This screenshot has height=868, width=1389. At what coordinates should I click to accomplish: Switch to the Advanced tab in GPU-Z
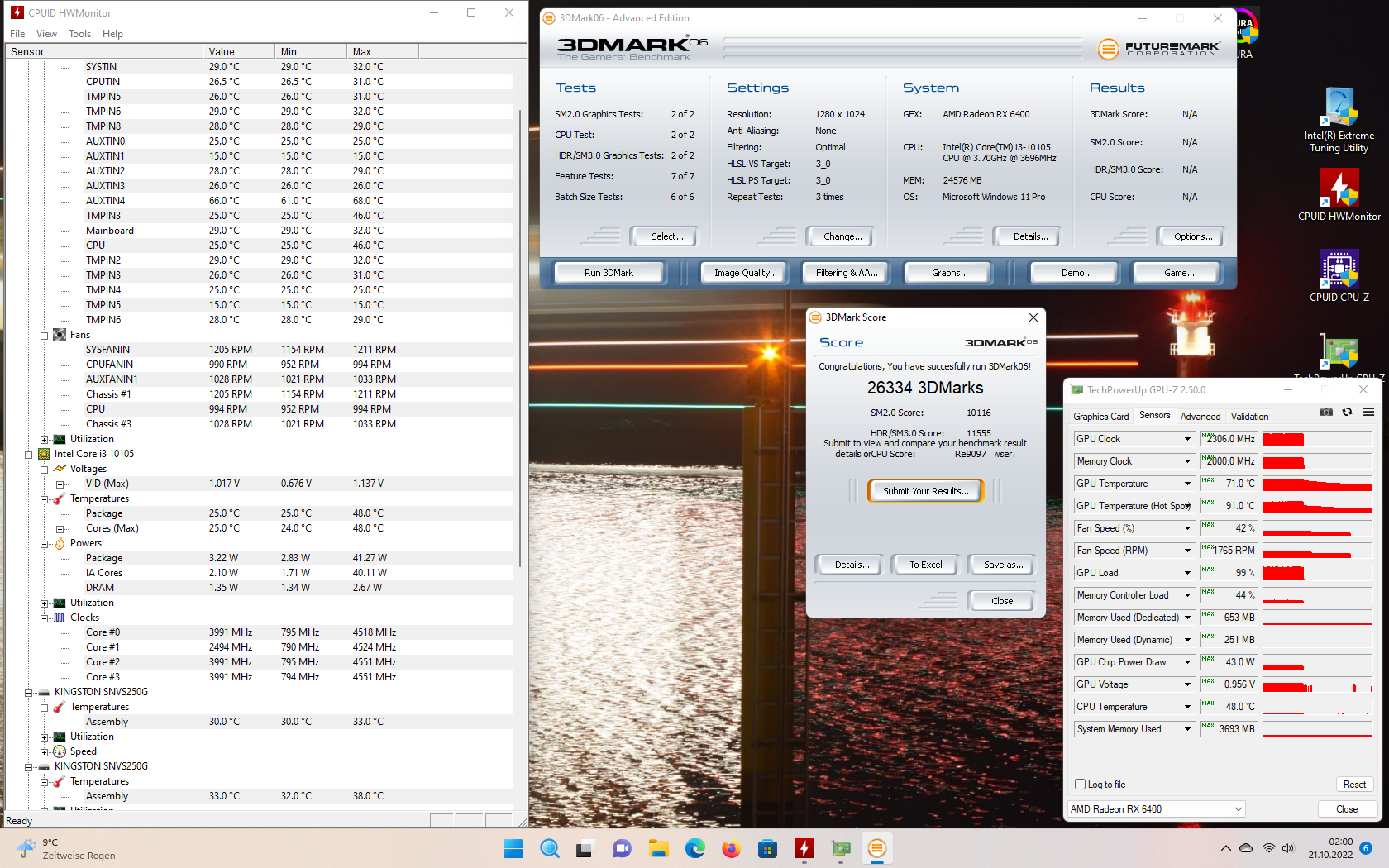[x=1200, y=417]
